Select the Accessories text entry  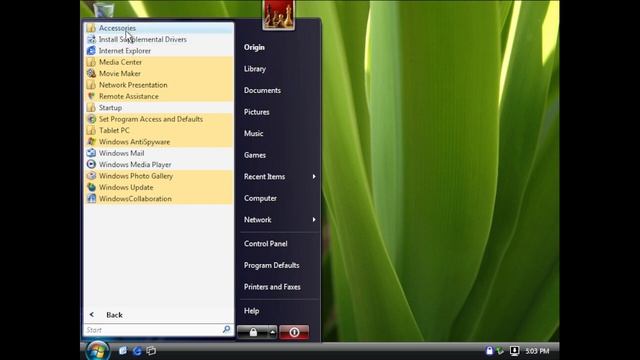(x=117, y=28)
